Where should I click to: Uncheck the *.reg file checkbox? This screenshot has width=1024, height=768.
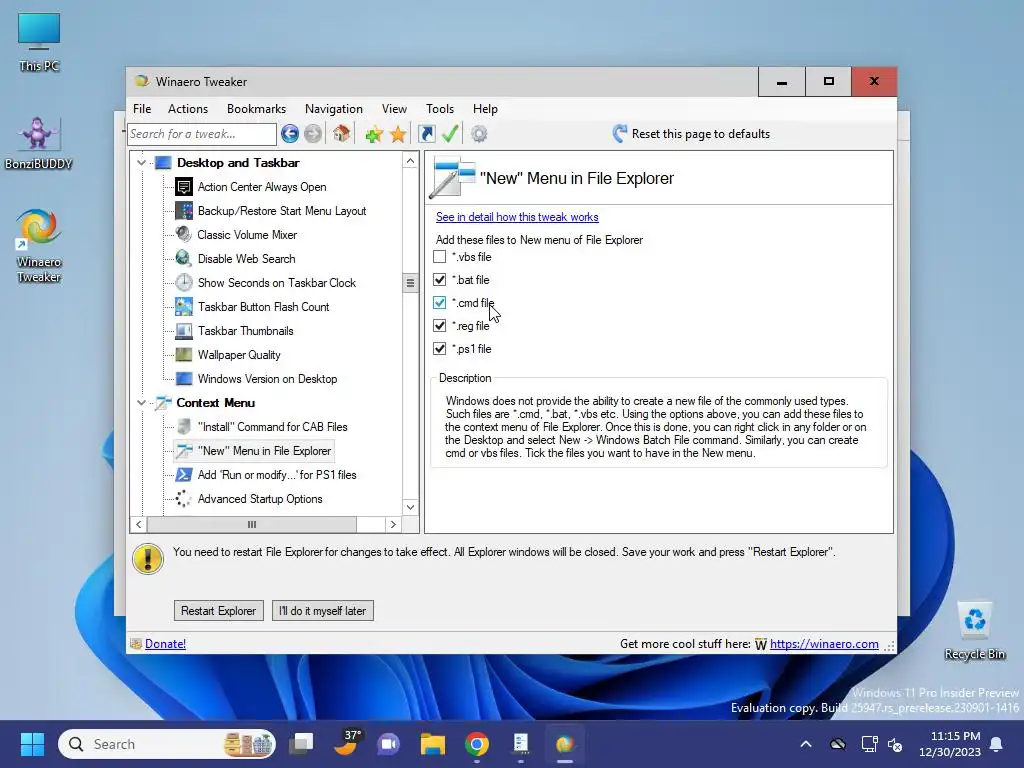pyautogui.click(x=440, y=325)
